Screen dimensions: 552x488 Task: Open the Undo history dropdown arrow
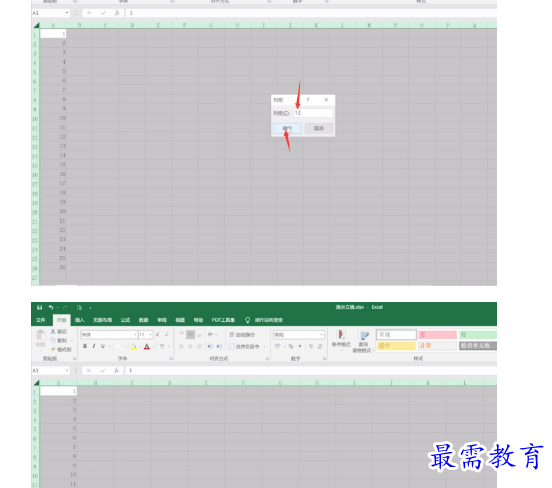click(57, 308)
